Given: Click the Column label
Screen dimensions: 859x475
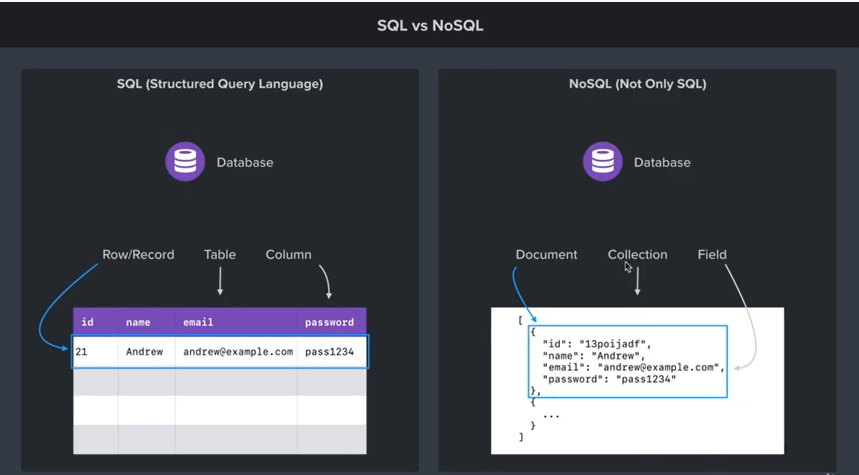Looking at the screenshot, I should (288, 255).
